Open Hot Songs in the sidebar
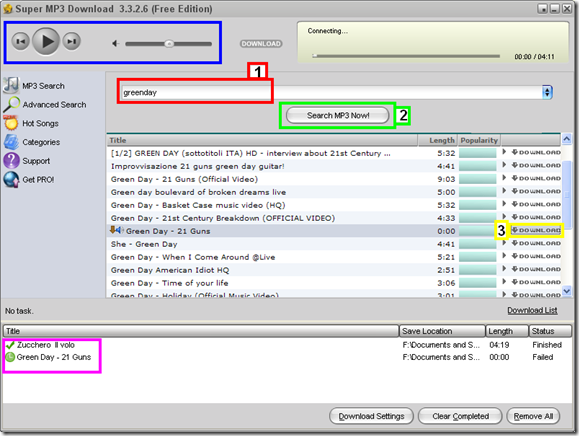Image resolution: width=579 pixels, height=436 pixels. pos(40,124)
